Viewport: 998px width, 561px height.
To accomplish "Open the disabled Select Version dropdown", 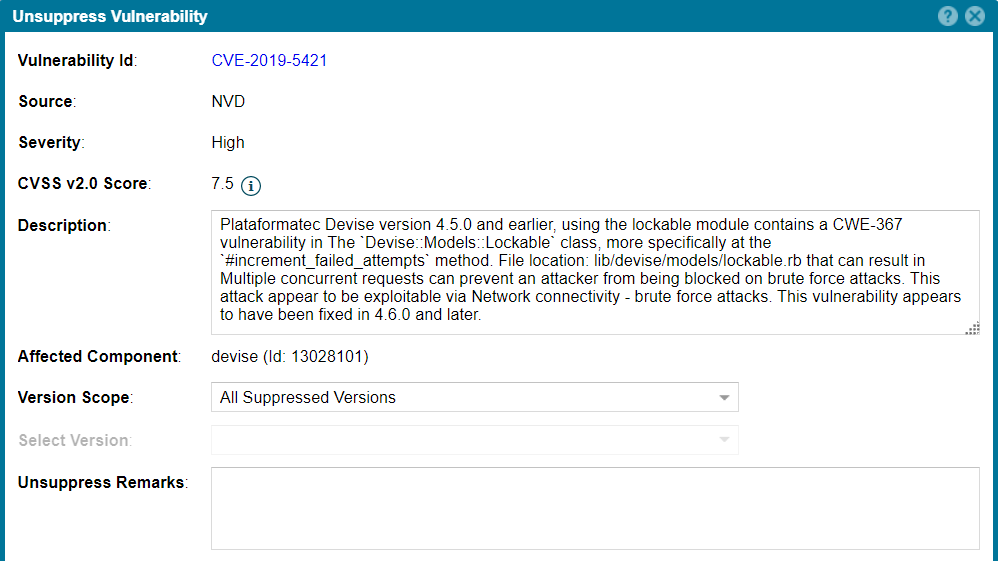I will tap(475, 440).
